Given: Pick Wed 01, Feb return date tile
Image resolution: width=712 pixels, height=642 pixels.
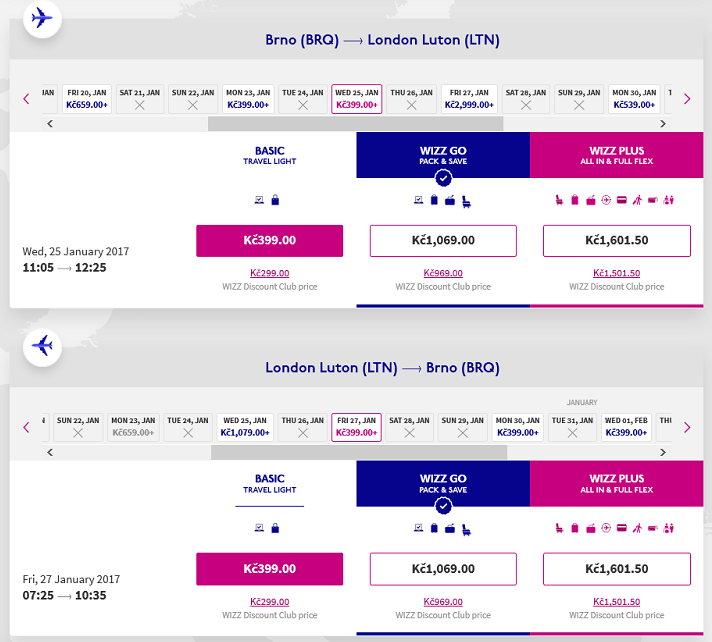Looking at the screenshot, I should [x=626, y=427].
